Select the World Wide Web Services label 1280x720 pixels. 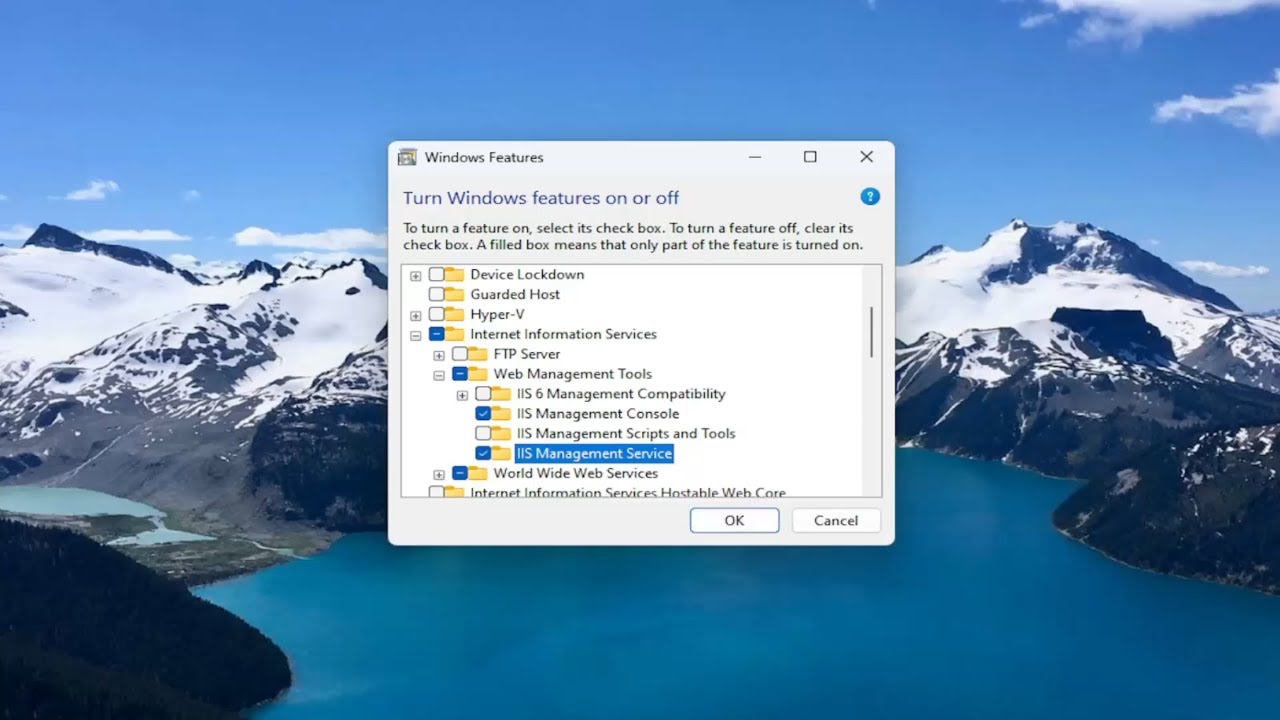click(576, 474)
